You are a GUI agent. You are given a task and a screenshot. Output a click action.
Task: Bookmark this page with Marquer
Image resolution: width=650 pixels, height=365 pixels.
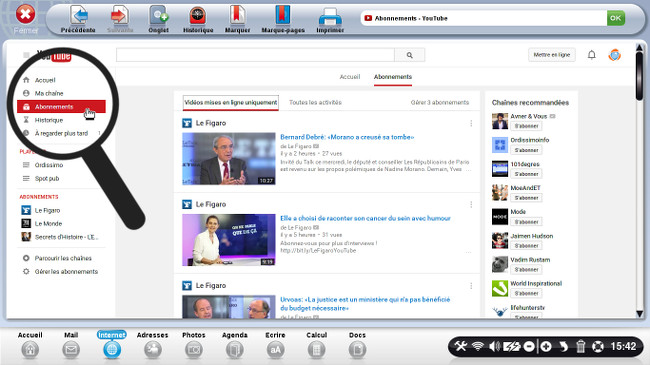(237, 19)
